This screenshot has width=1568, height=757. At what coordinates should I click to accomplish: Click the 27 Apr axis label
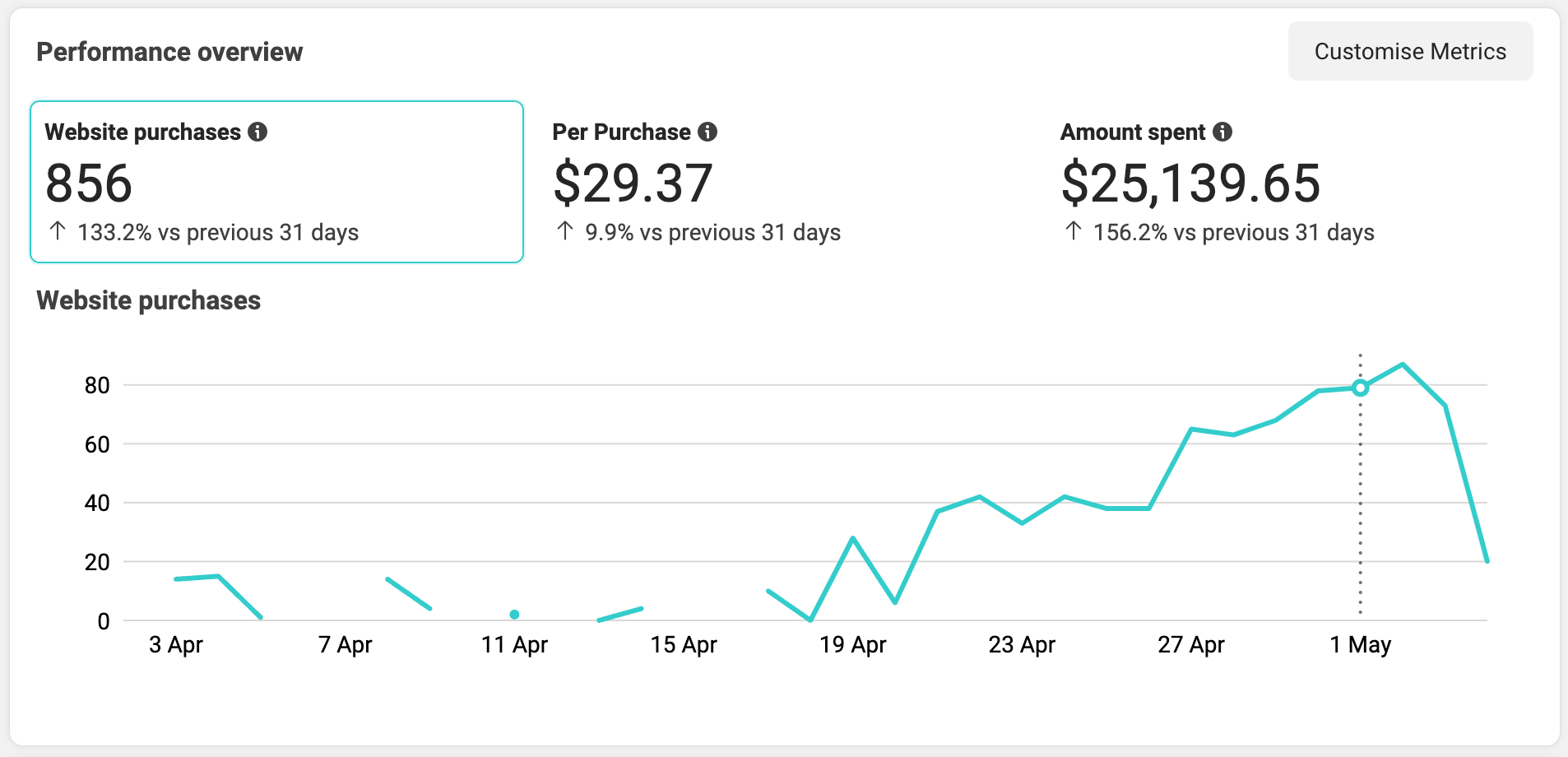[x=1190, y=645]
